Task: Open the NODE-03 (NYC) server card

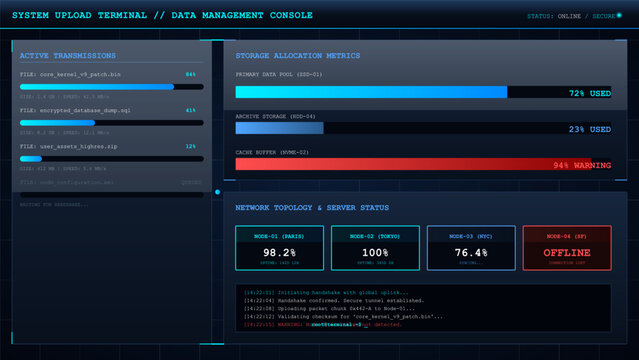Action: tap(471, 248)
